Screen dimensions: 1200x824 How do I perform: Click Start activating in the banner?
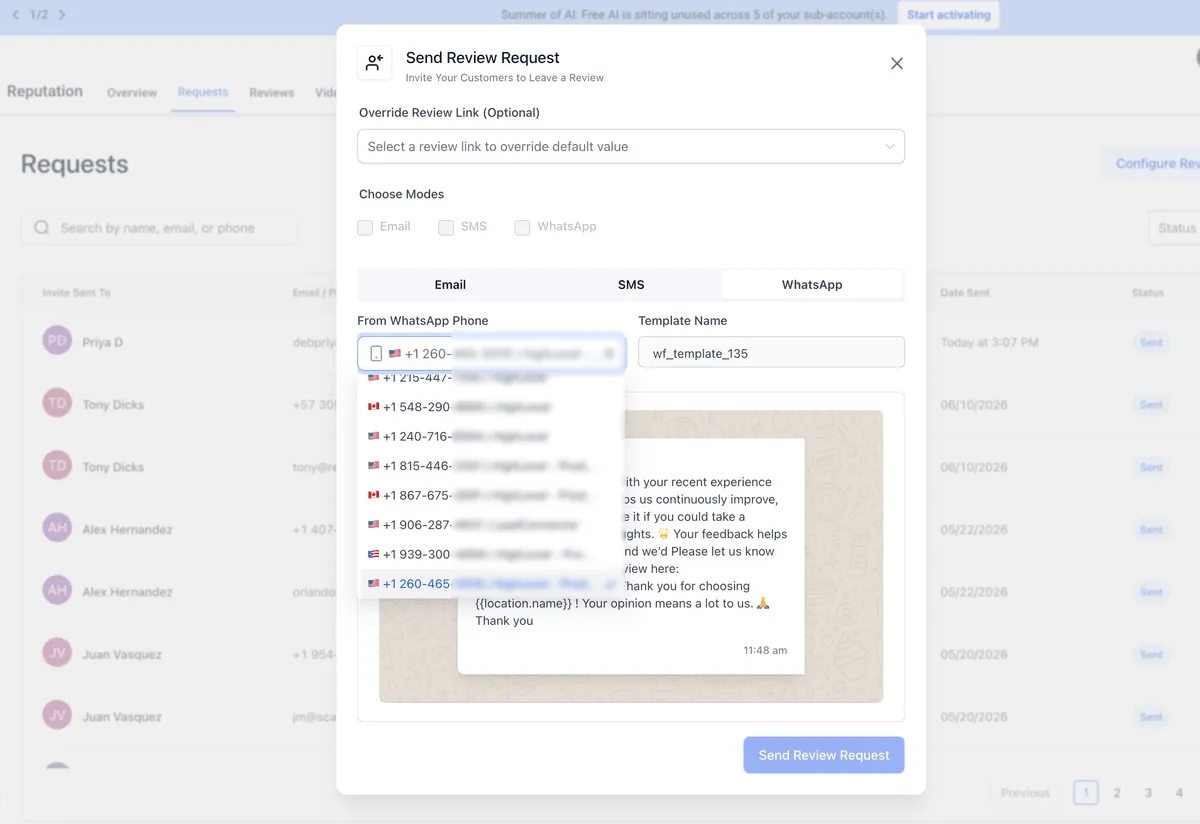[948, 15]
